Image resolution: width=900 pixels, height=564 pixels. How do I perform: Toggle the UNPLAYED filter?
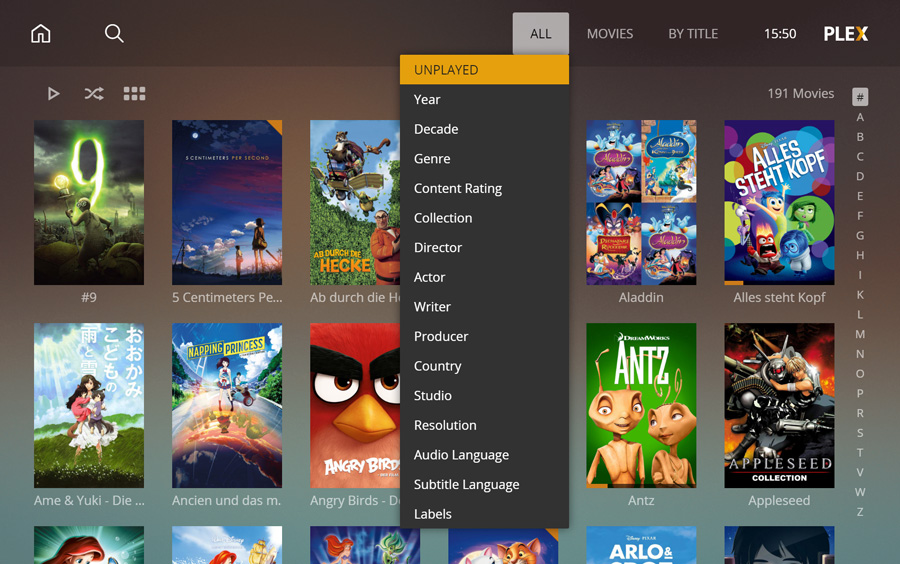point(484,69)
